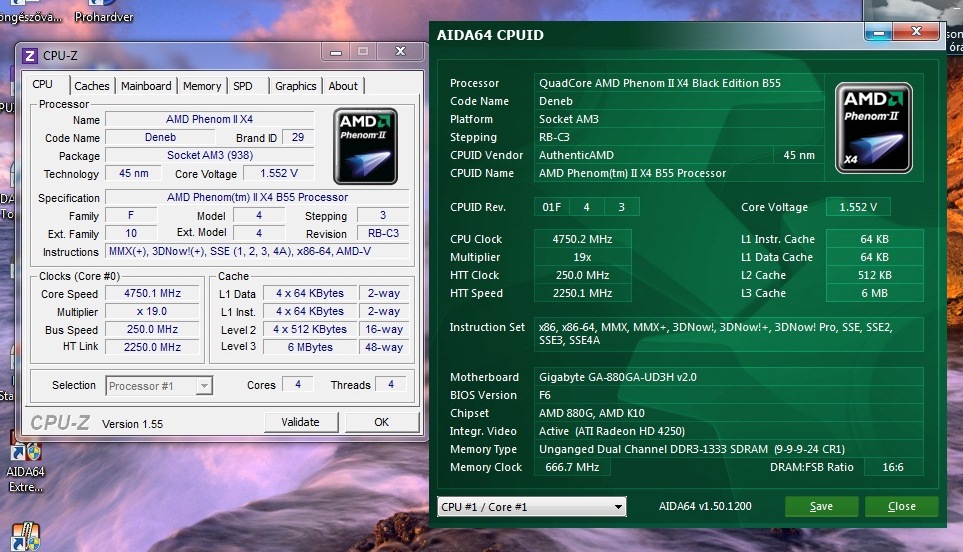
Task: Open the SPD tab
Action: (x=243, y=86)
